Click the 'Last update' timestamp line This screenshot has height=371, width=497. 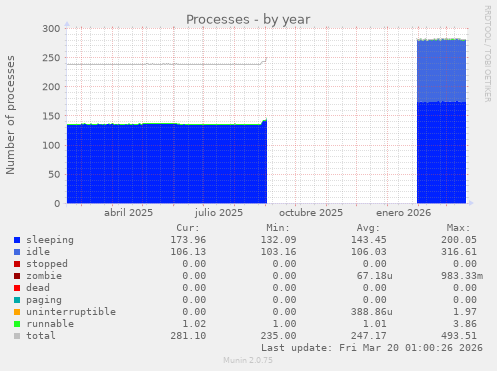(372, 348)
